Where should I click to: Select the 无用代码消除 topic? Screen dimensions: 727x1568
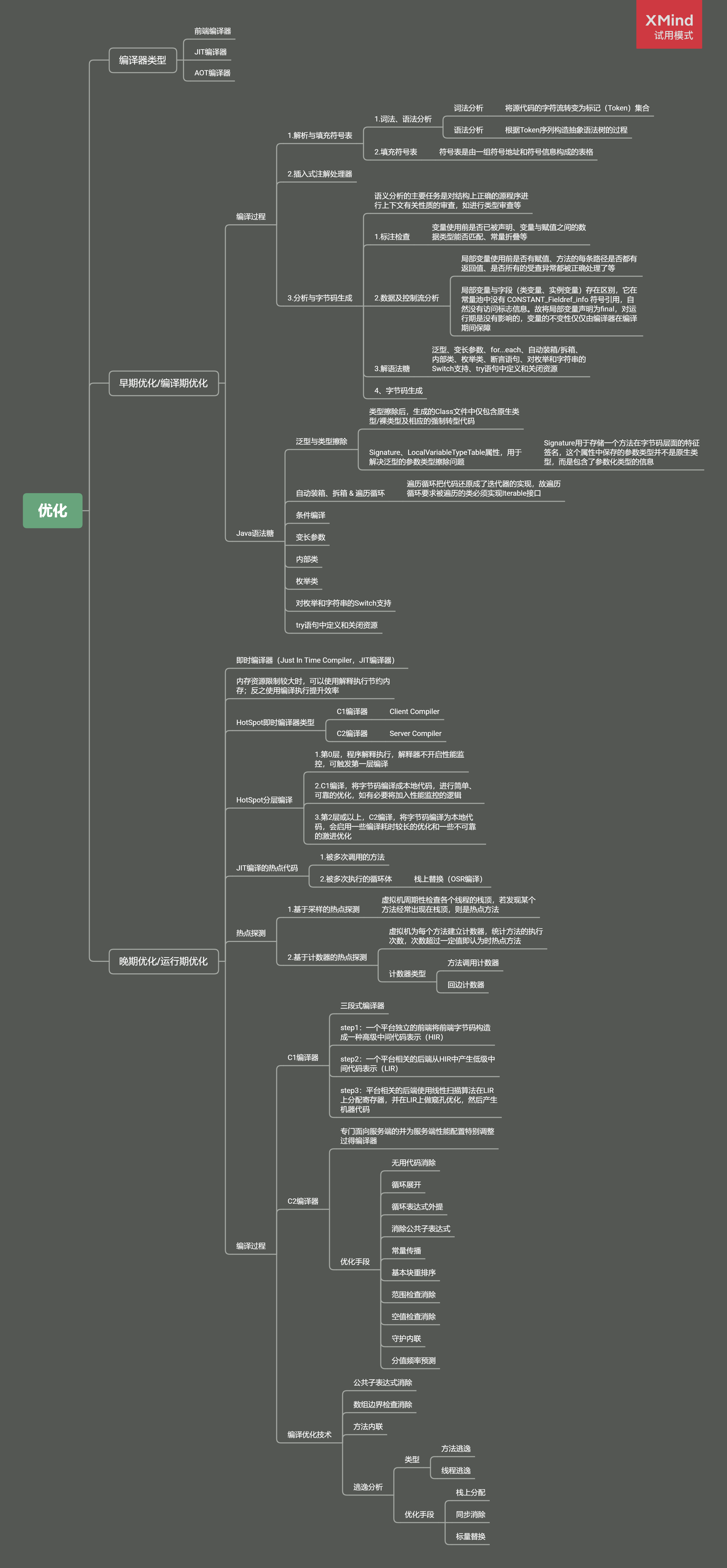(x=413, y=1163)
